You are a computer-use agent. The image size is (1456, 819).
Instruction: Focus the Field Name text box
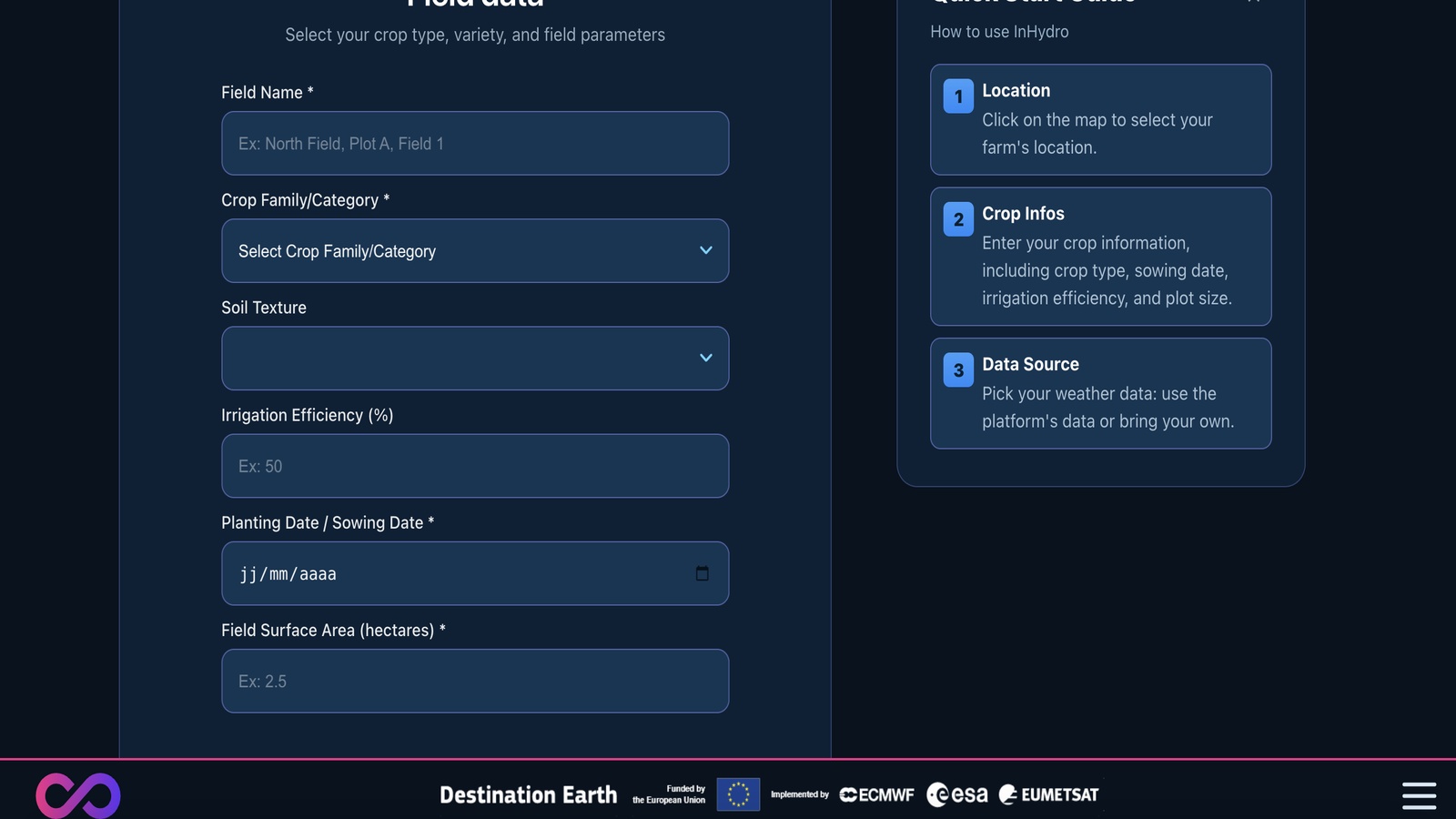pos(474,144)
